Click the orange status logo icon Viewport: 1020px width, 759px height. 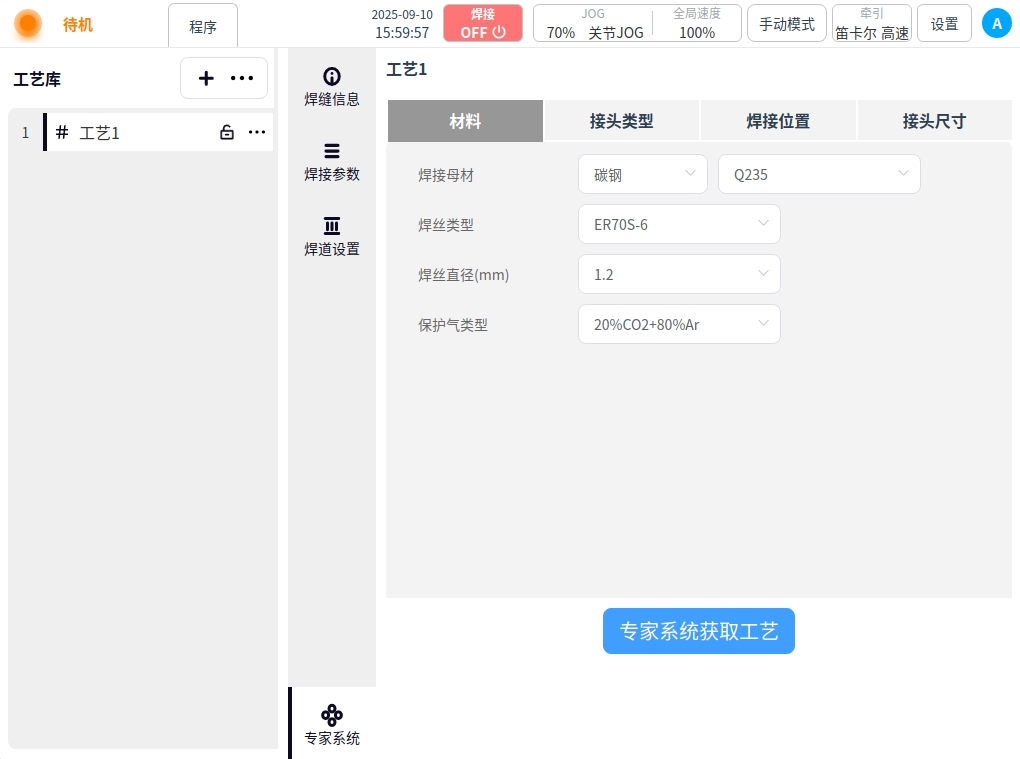tap(28, 24)
